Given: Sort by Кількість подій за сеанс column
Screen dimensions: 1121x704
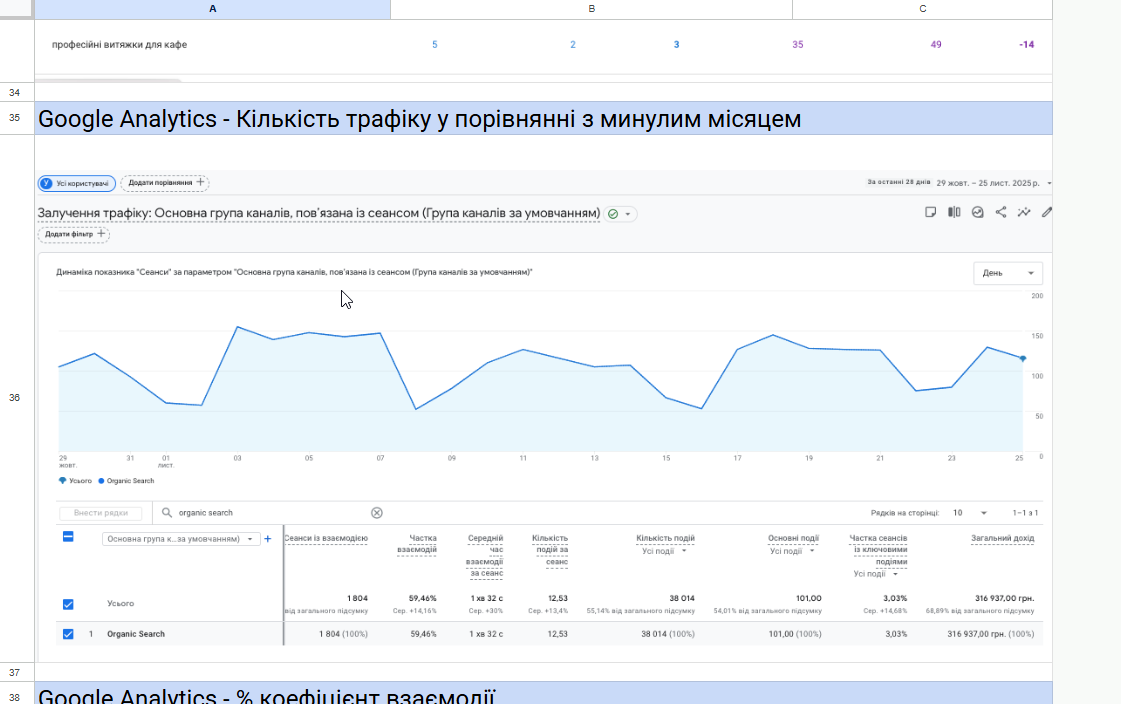Looking at the screenshot, I should [x=550, y=550].
